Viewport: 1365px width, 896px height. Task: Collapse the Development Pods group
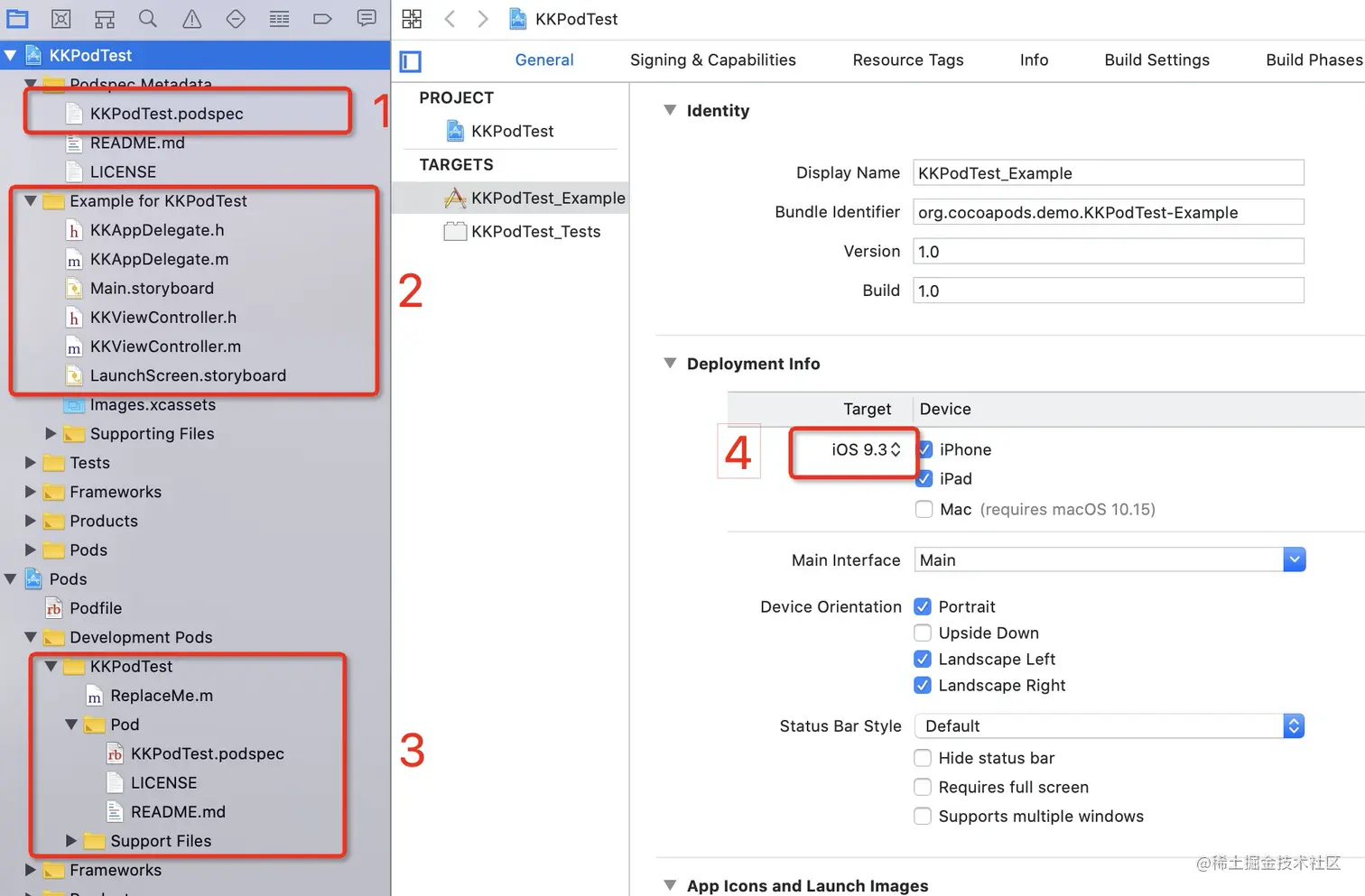tap(31, 637)
